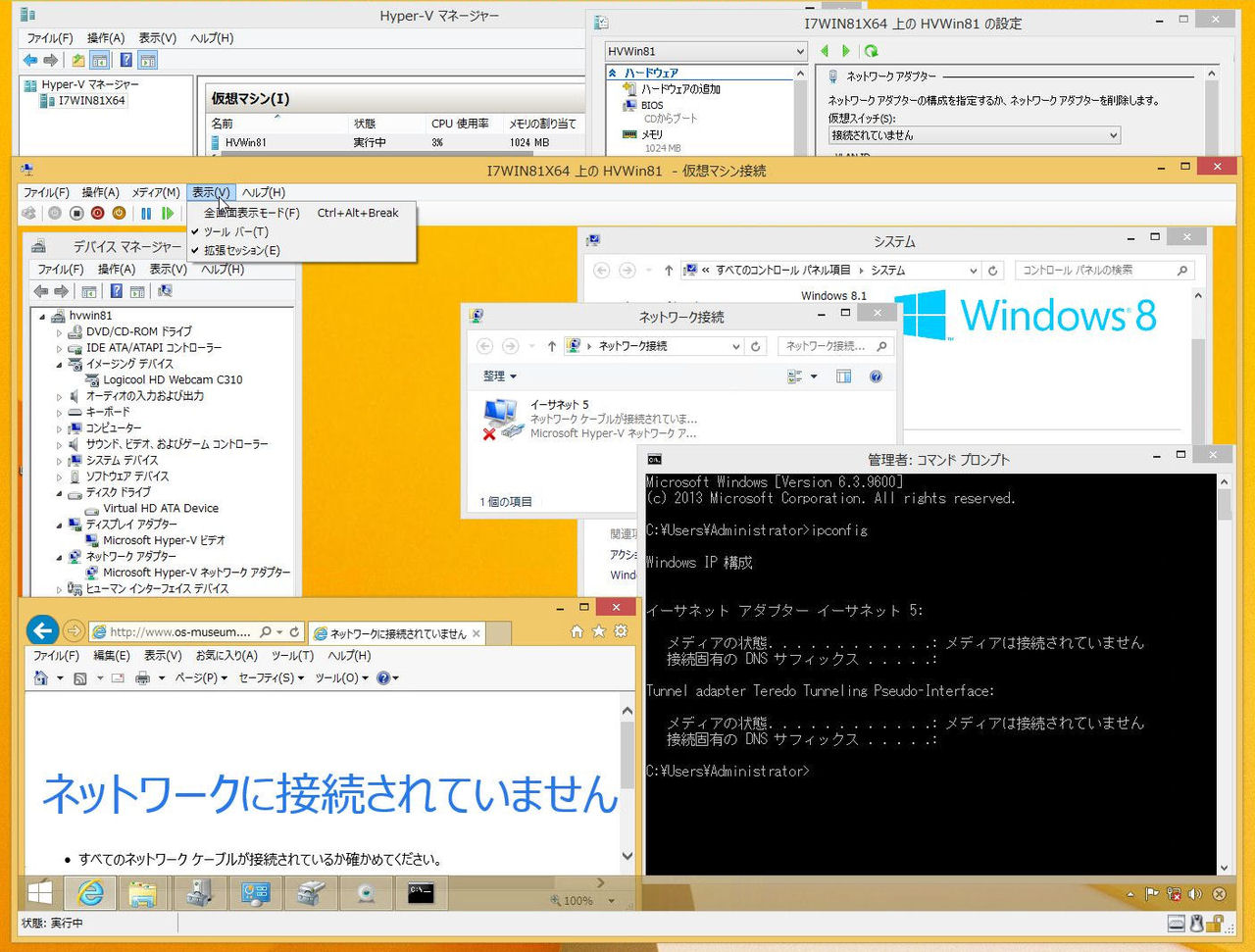Viewport: 1255px width, 952px height.
Task: Open the ページ(P) dropdown in IE command bar
Action: coord(200,678)
